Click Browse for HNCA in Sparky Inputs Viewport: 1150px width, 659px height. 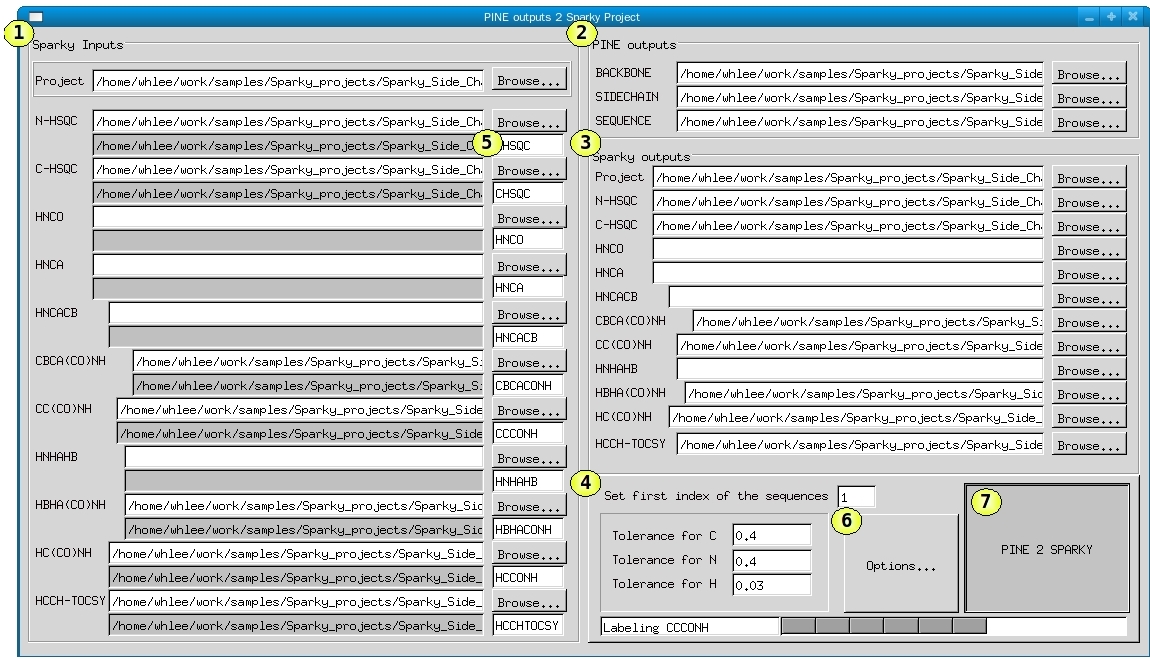pyautogui.click(x=529, y=266)
